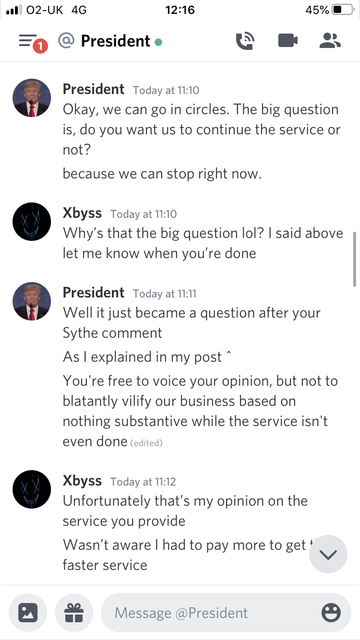Tap Xbyss's avatar at 11:12 message
The width and height of the screenshot is (360, 640).
[32, 489]
